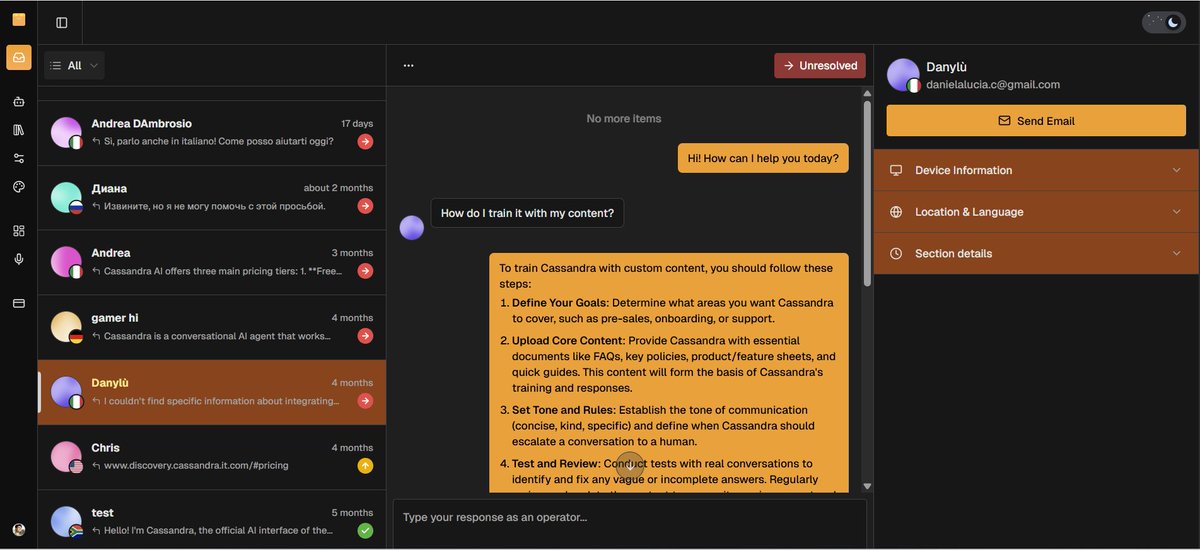Click the clock icon of Section details
1200x550 pixels.
point(896,254)
